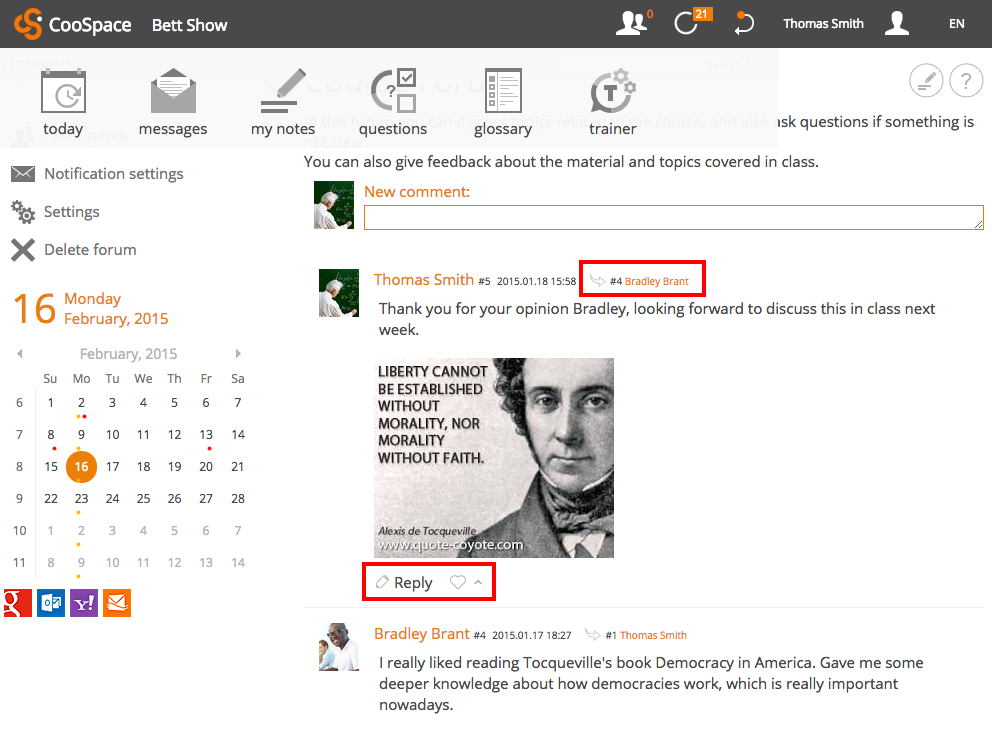Click the Delete forum X icon
The width and height of the screenshot is (992, 739).
click(23, 250)
